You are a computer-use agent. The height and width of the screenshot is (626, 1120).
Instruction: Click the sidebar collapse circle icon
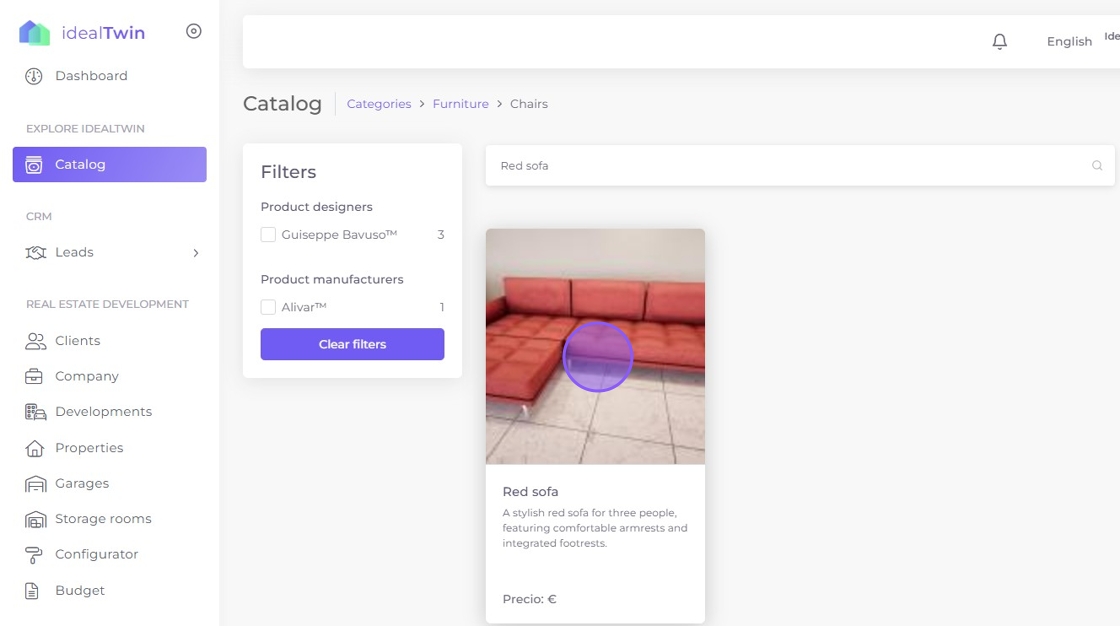tap(194, 31)
